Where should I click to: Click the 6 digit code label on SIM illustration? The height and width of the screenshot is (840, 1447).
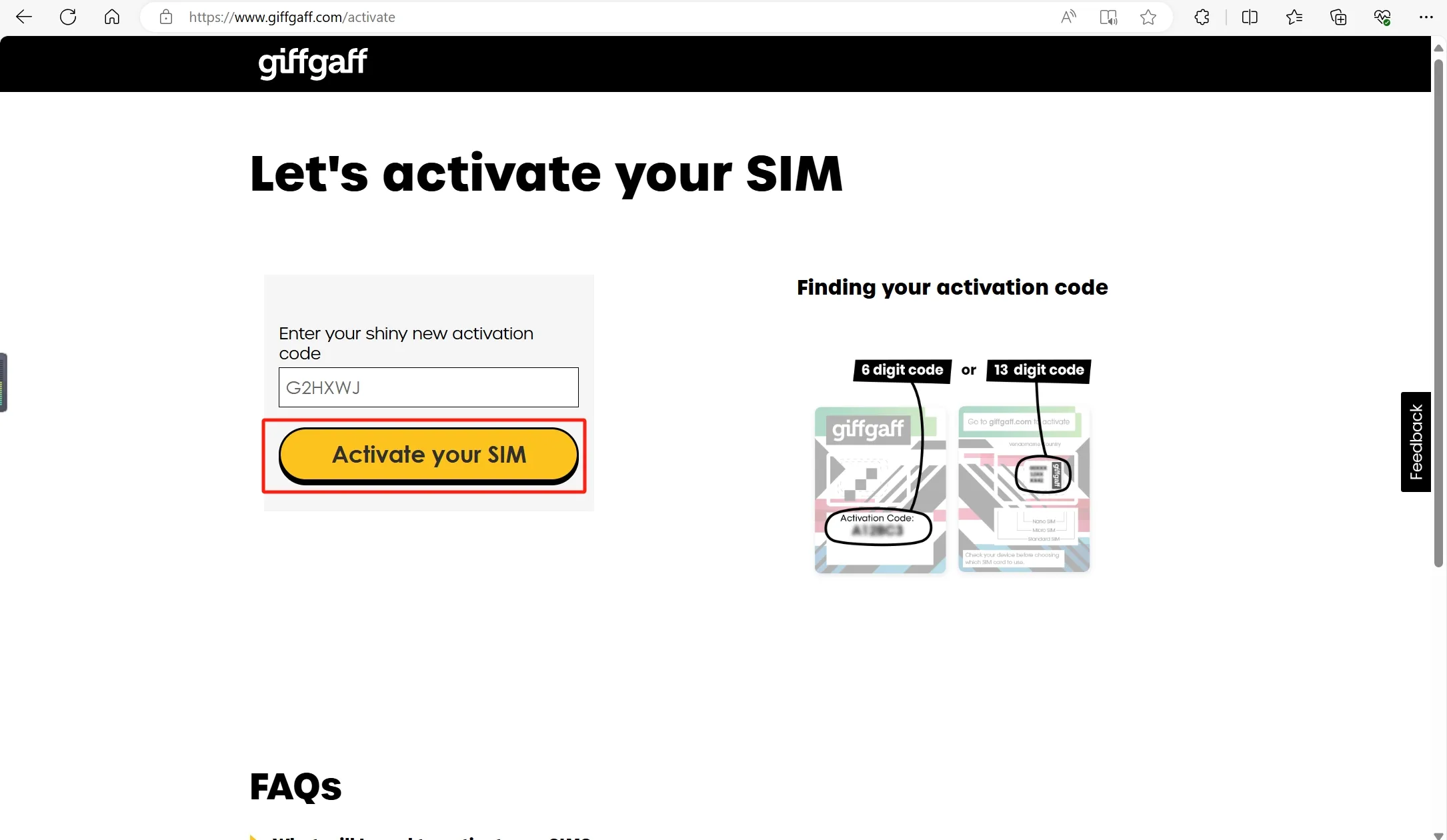coord(901,369)
